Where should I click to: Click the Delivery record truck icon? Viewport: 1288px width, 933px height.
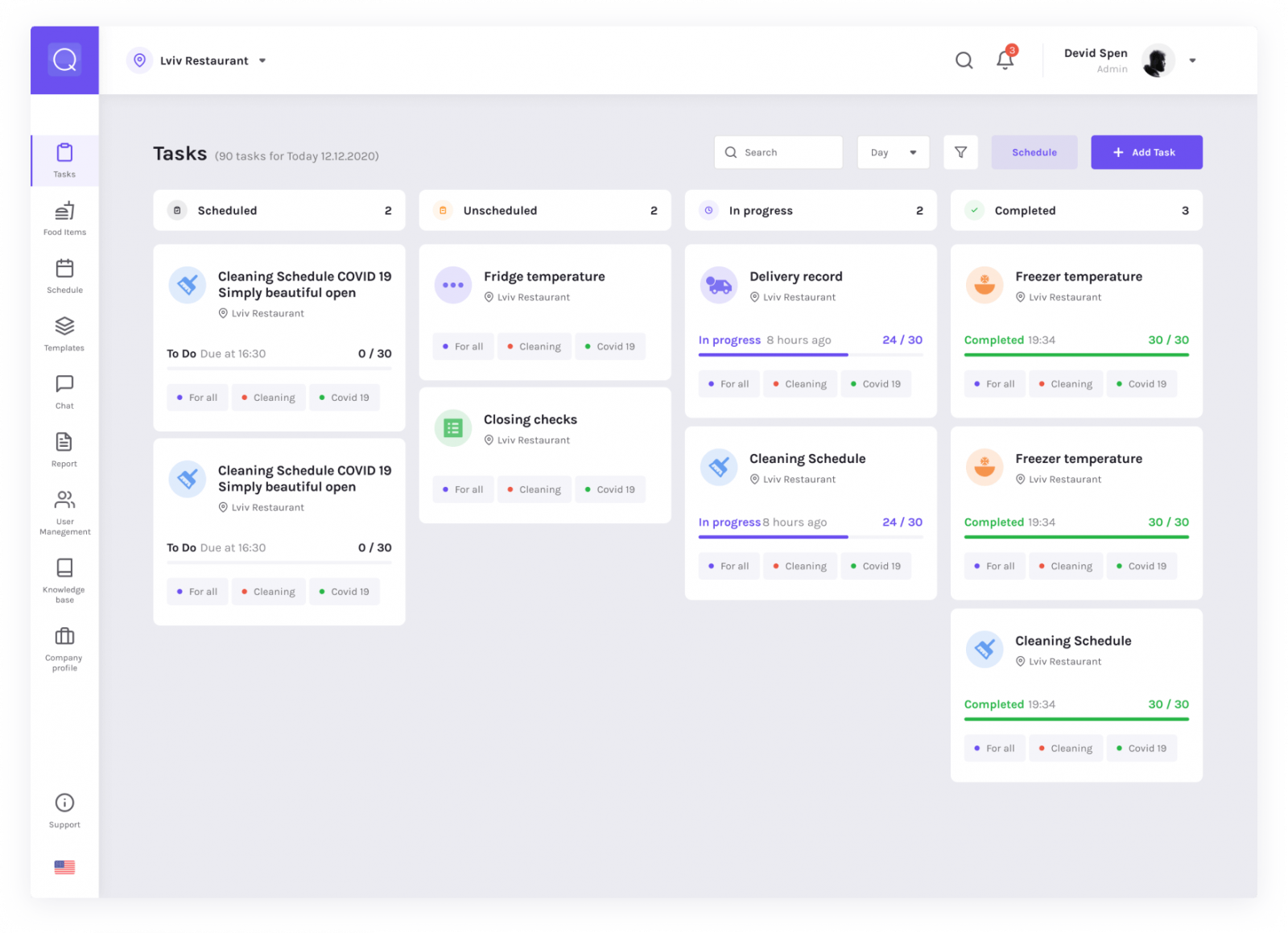tap(719, 285)
